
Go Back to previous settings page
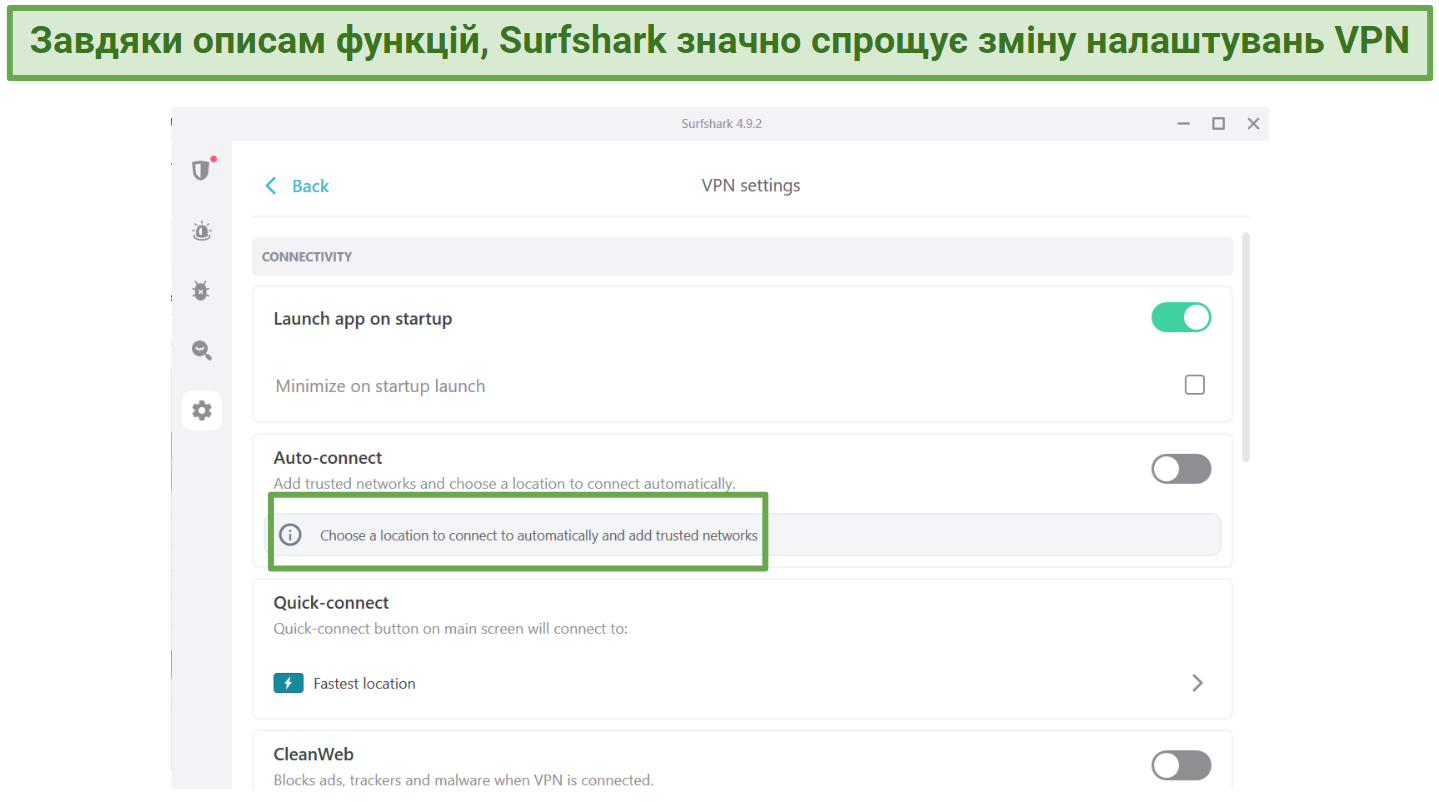(x=297, y=186)
